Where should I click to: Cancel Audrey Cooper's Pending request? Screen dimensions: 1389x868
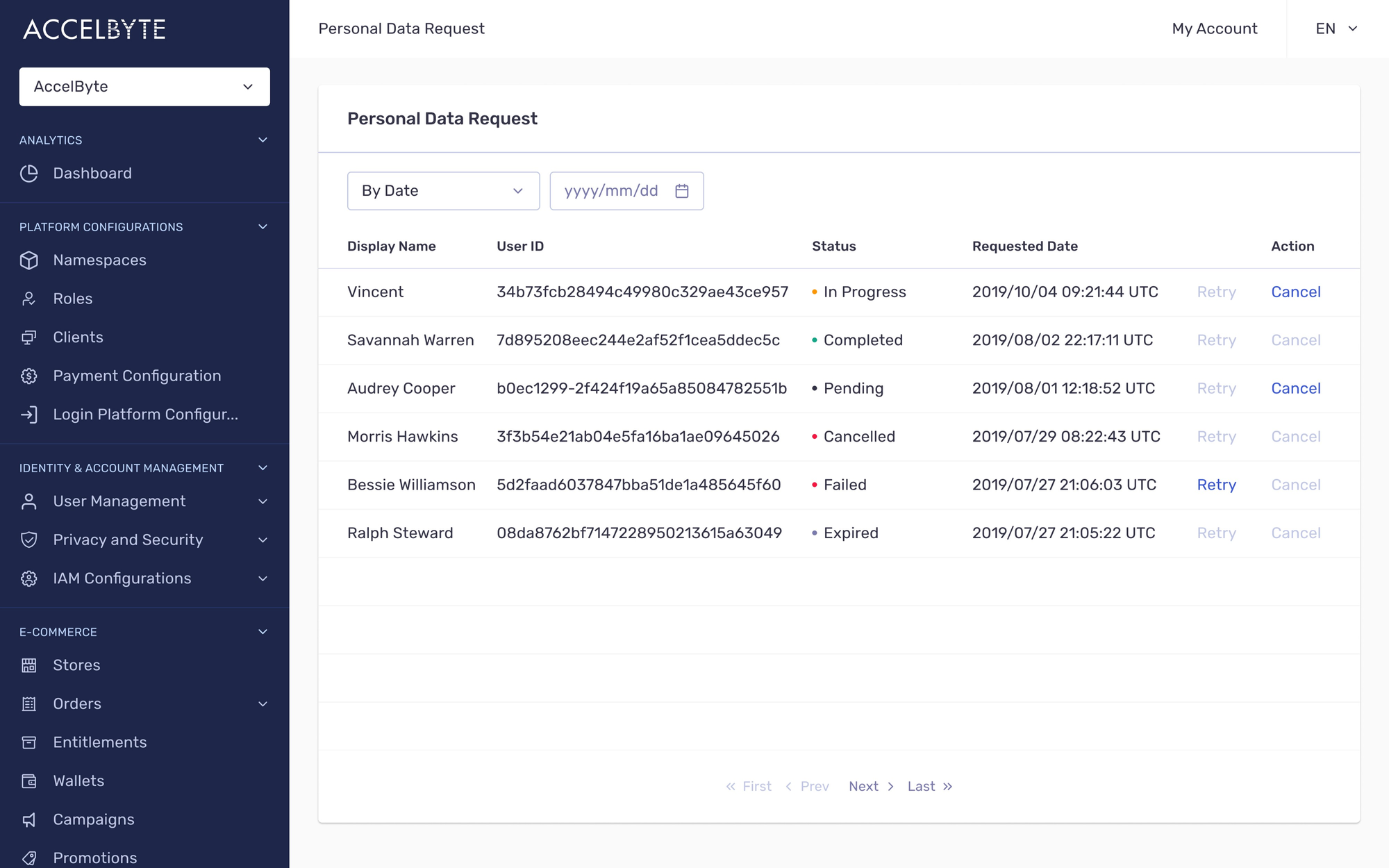(1296, 389)
